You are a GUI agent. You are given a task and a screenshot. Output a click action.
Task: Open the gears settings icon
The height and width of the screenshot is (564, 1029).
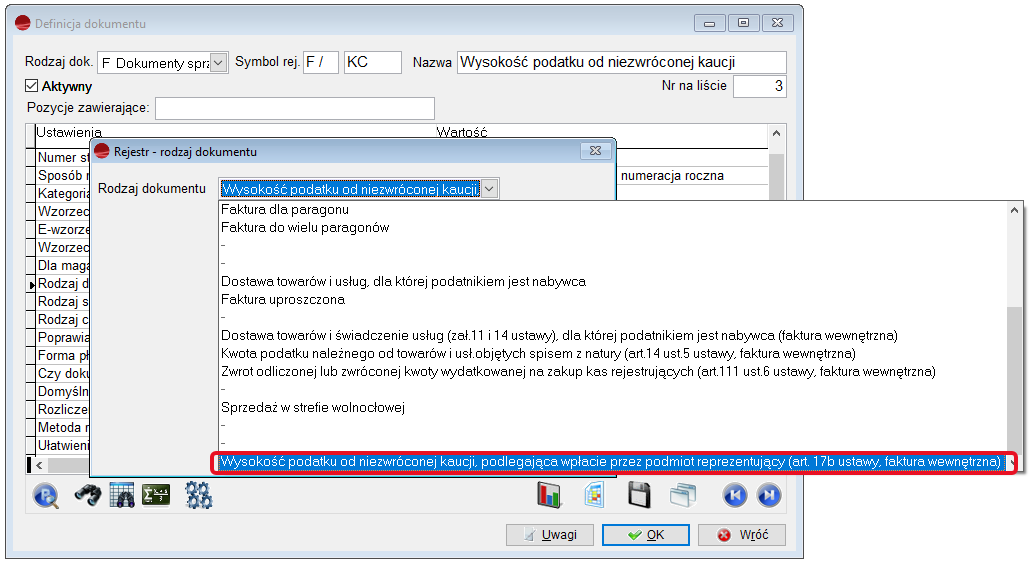(x=199, y=495)
